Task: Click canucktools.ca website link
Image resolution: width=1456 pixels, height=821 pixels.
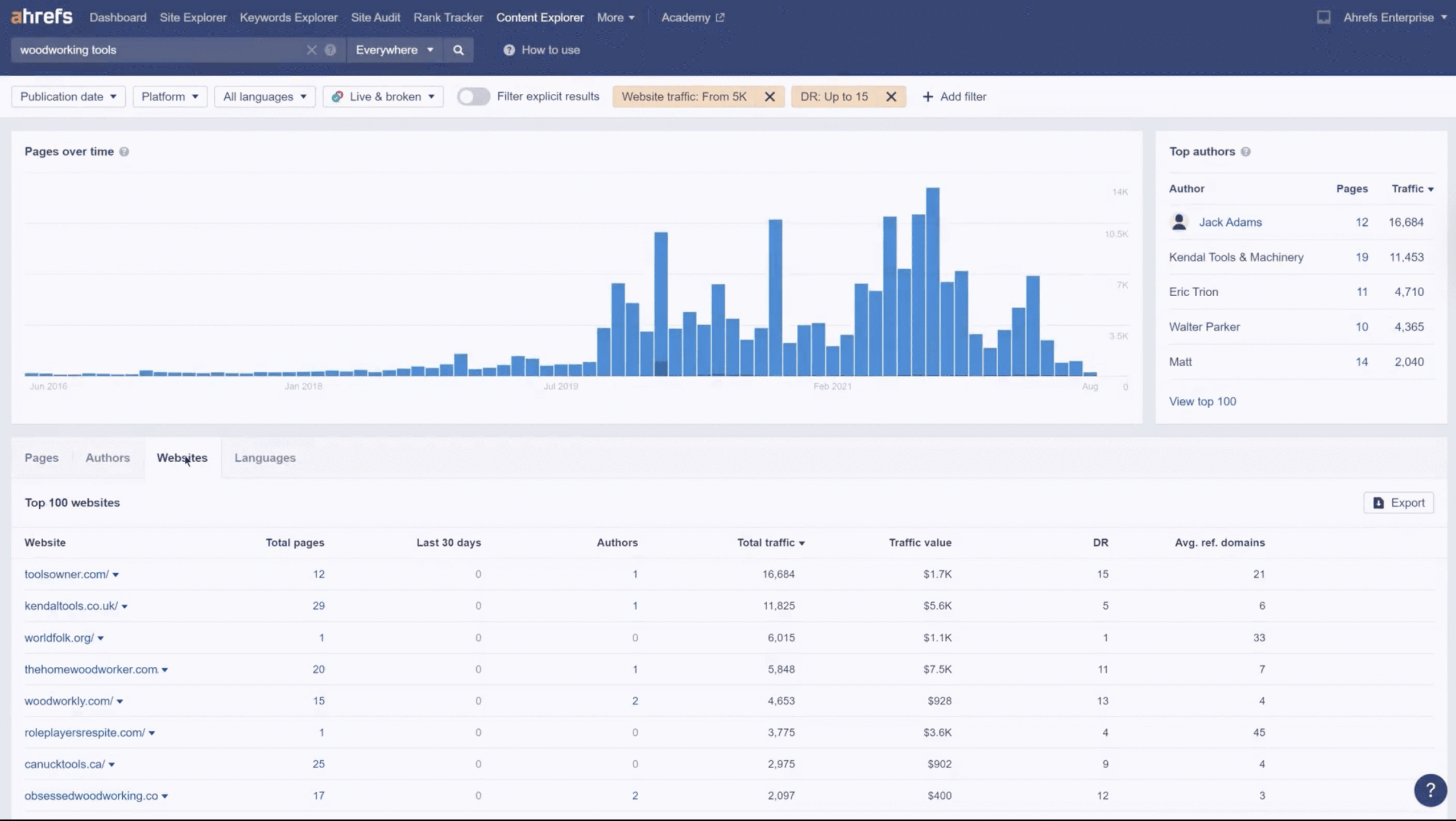Action: 64,764
